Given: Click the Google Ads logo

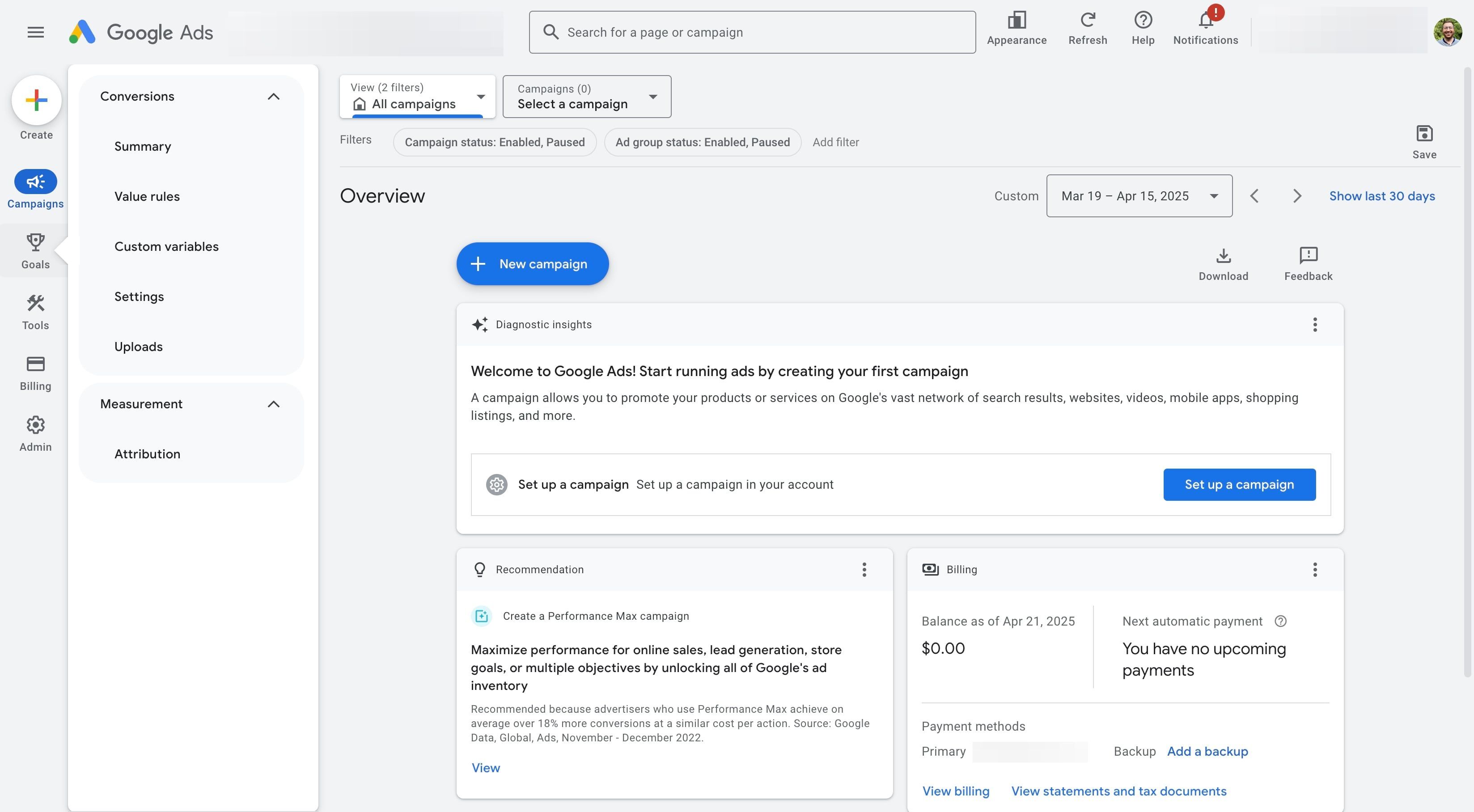Looking at the screenshot, I should (x=141, y=32).
